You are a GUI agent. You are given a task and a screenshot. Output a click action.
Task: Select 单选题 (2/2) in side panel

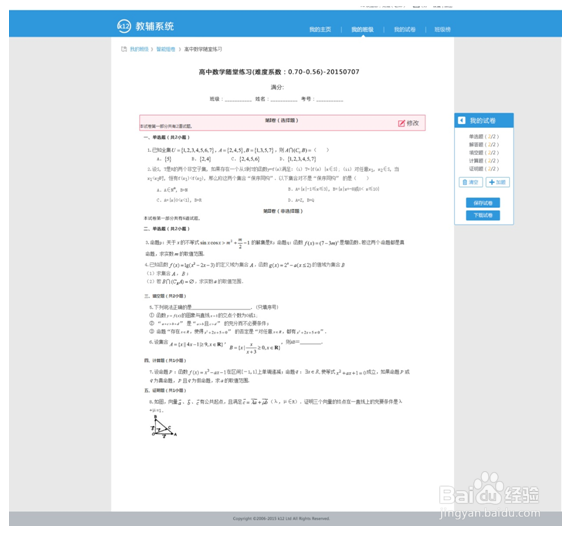pos(484,137)
